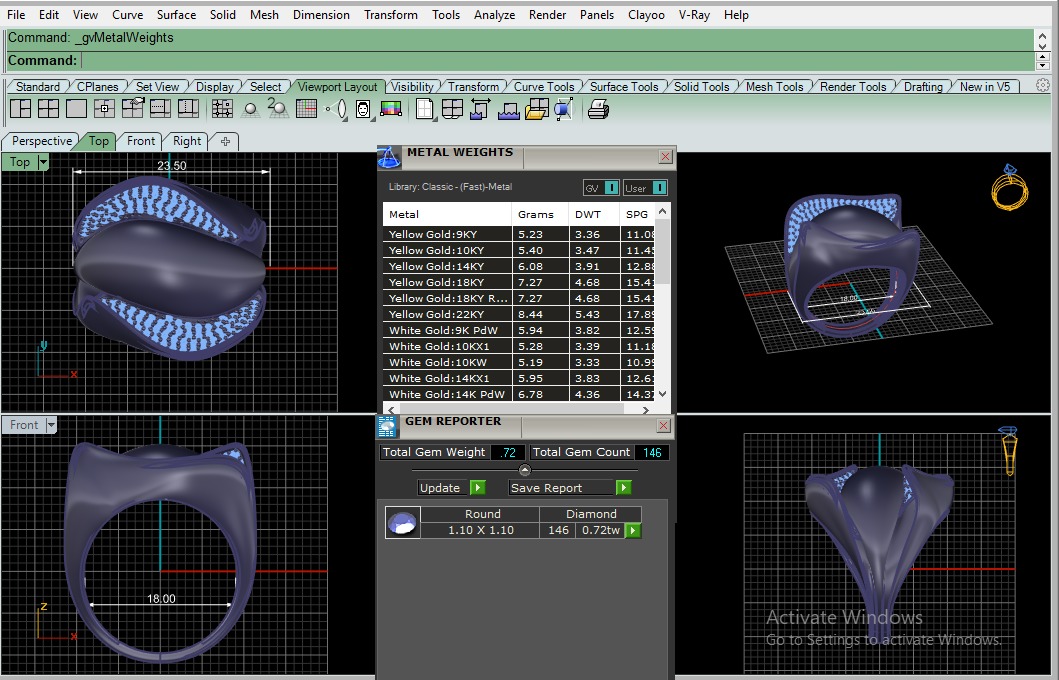1059x680 pixels.
Task: Click the Synchronize Views wave icon
Action: click(x=509, y=109)
